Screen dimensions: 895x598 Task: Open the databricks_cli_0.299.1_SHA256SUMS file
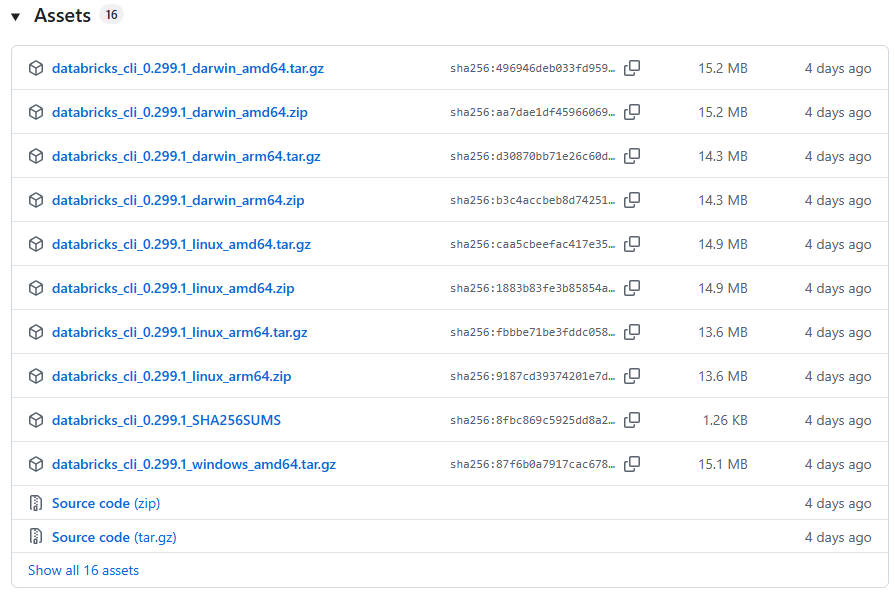point(166,421)
